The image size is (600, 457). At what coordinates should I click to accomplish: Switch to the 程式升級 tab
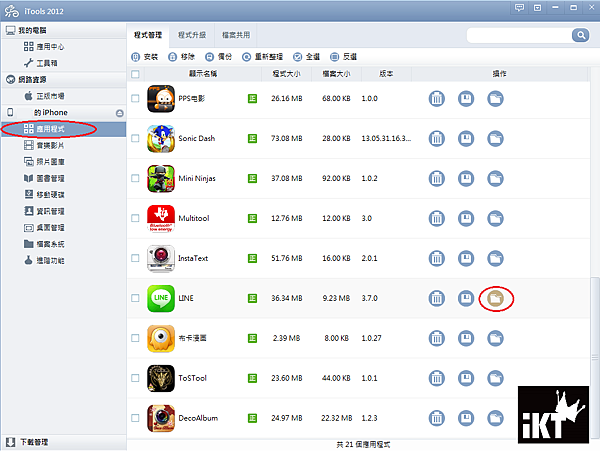(192, 35)
